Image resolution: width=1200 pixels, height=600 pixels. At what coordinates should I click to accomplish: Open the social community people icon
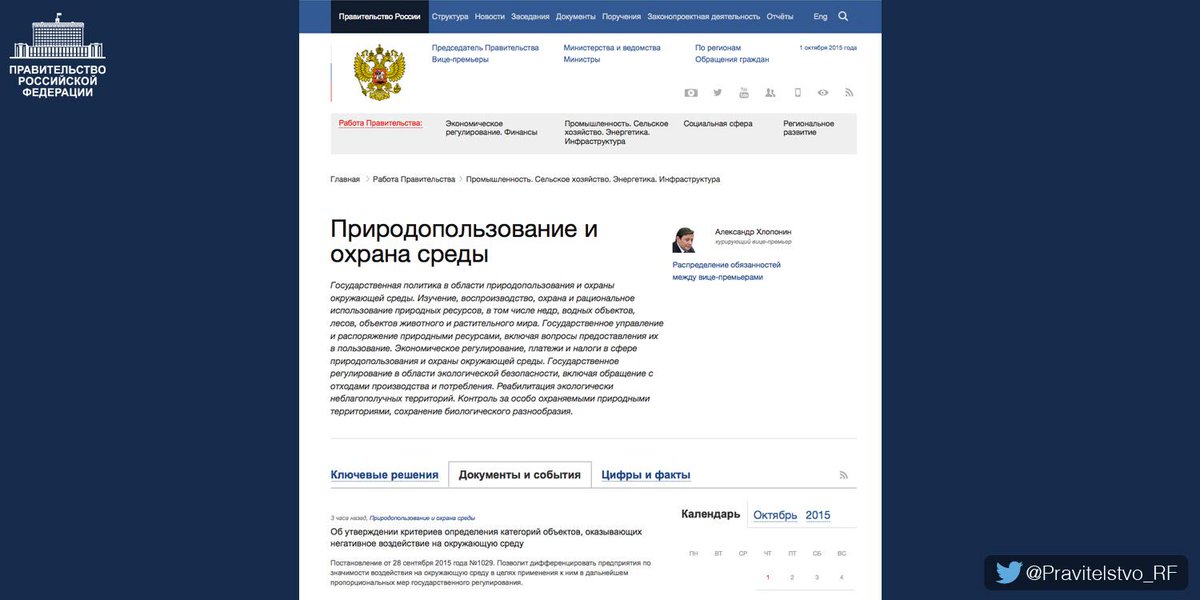[770, 92]
